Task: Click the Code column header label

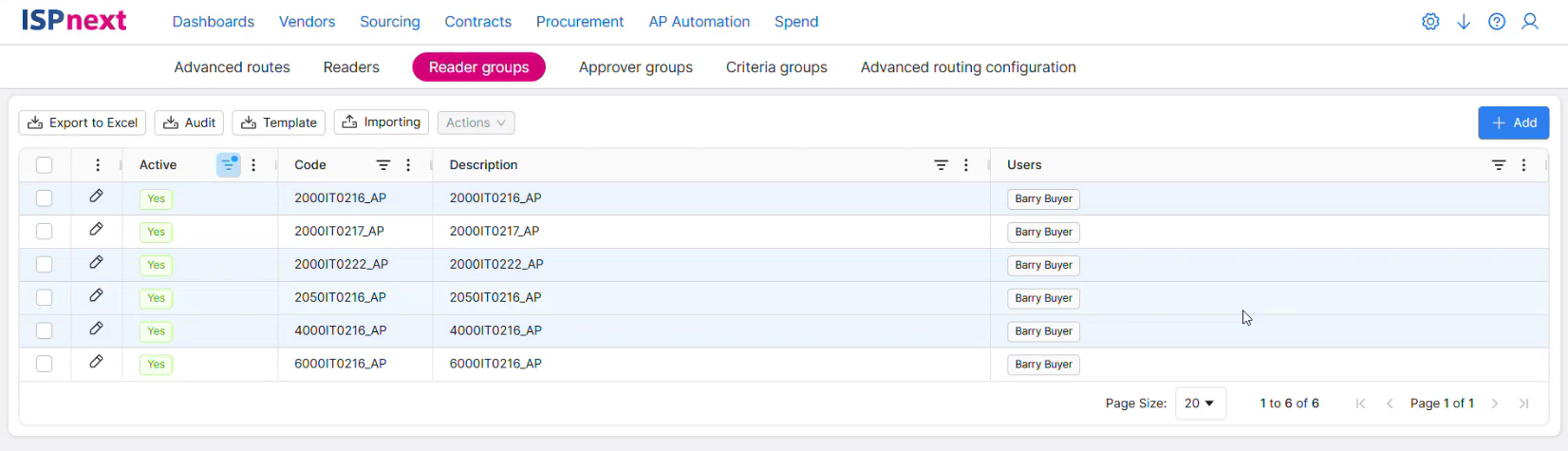Action: (x=310, y=165)
